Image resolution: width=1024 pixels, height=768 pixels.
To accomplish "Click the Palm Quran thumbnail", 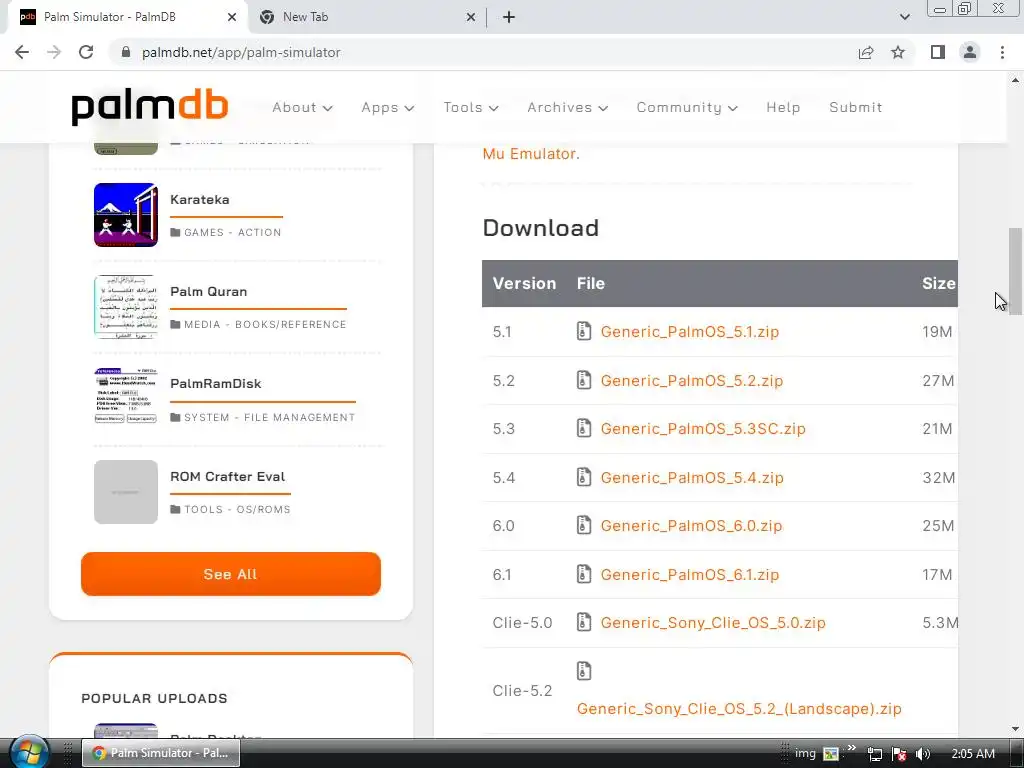I will point(125,307).
